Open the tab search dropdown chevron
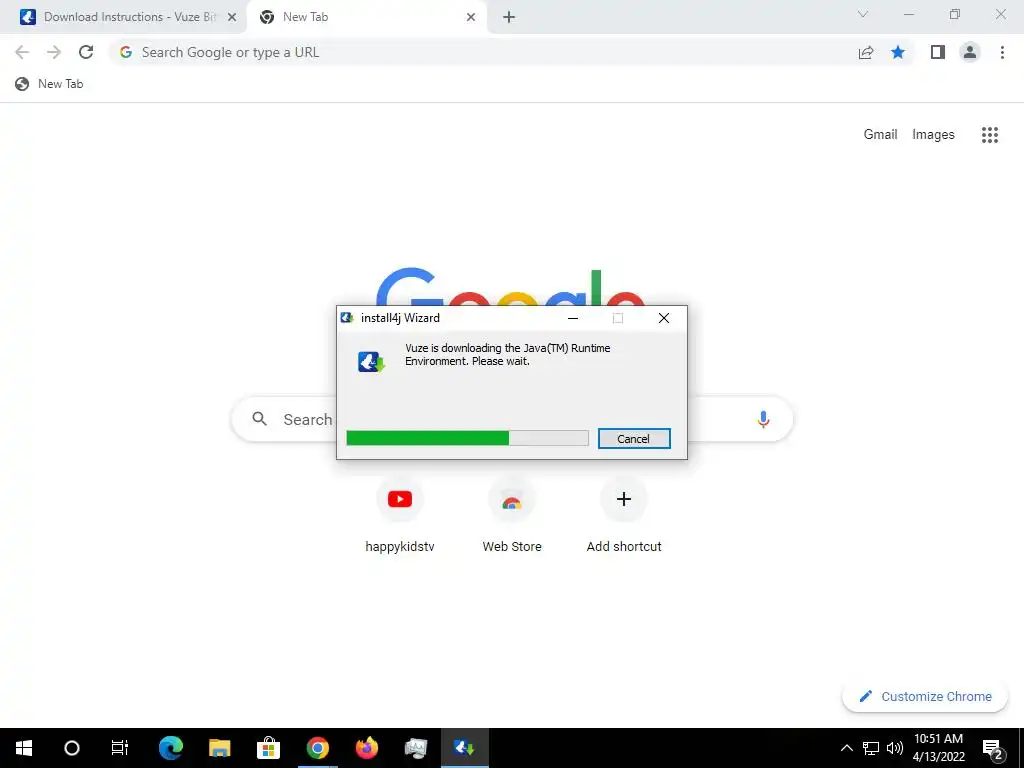The image size is (1024, 768). tap(863, 14)
